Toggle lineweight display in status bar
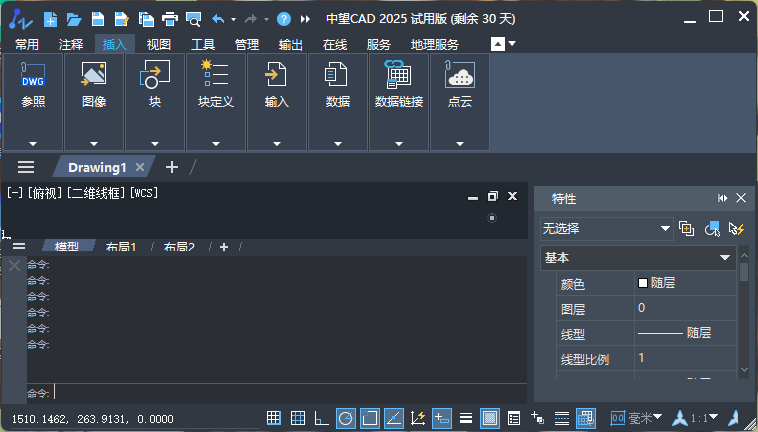 pyautogui.click(x=466, y=418)
